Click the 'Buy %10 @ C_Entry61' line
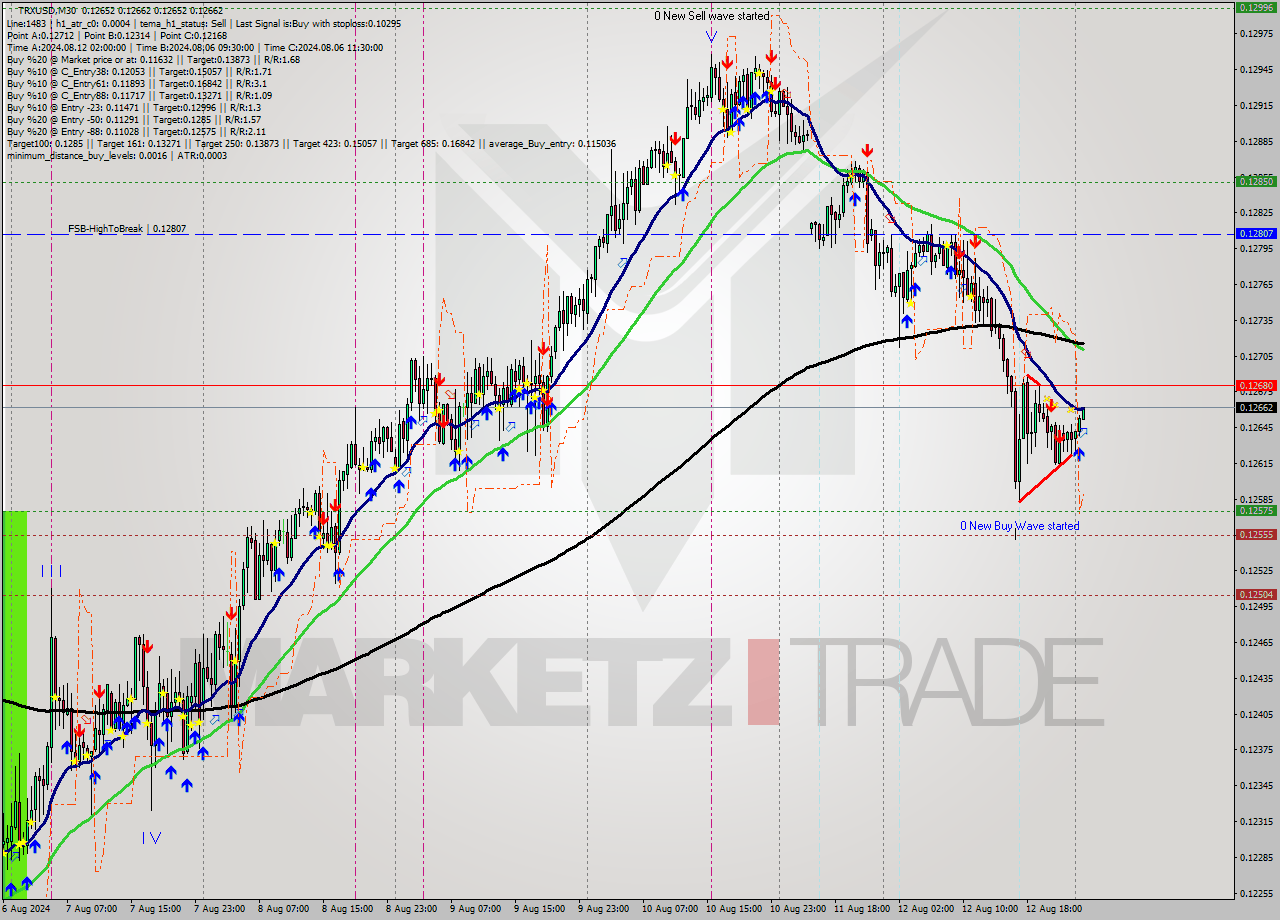 136,83
